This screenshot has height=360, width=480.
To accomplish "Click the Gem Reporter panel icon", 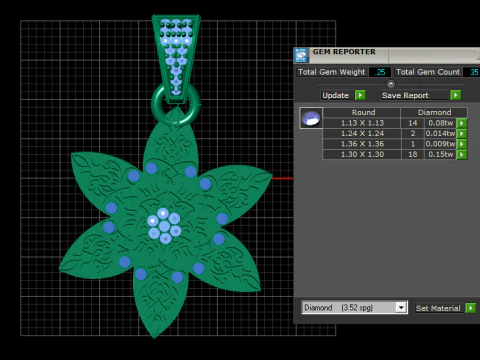I will [301, 55].
